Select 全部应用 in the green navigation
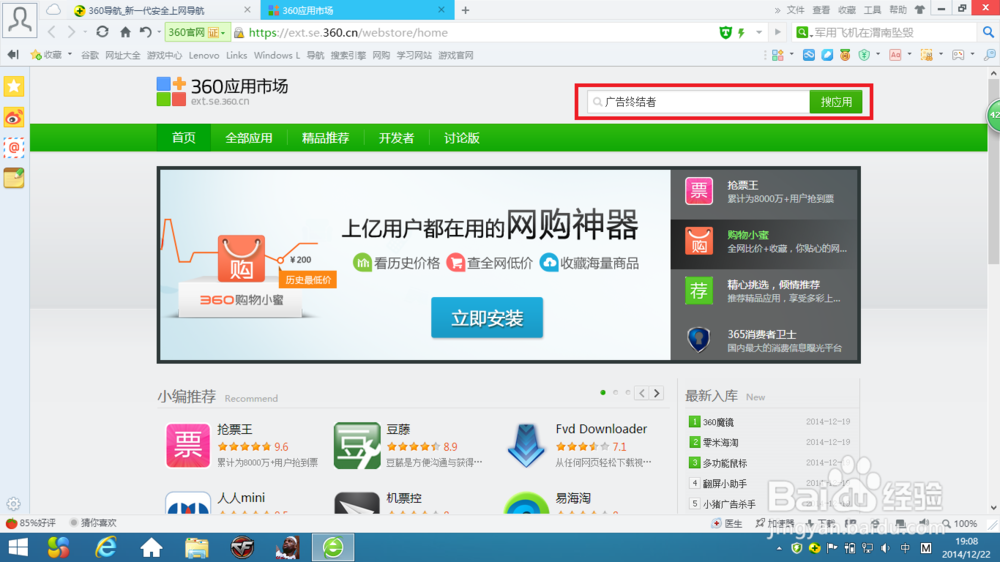The height and width of the screenshot is (562, 1000). [x=249, y=138]
